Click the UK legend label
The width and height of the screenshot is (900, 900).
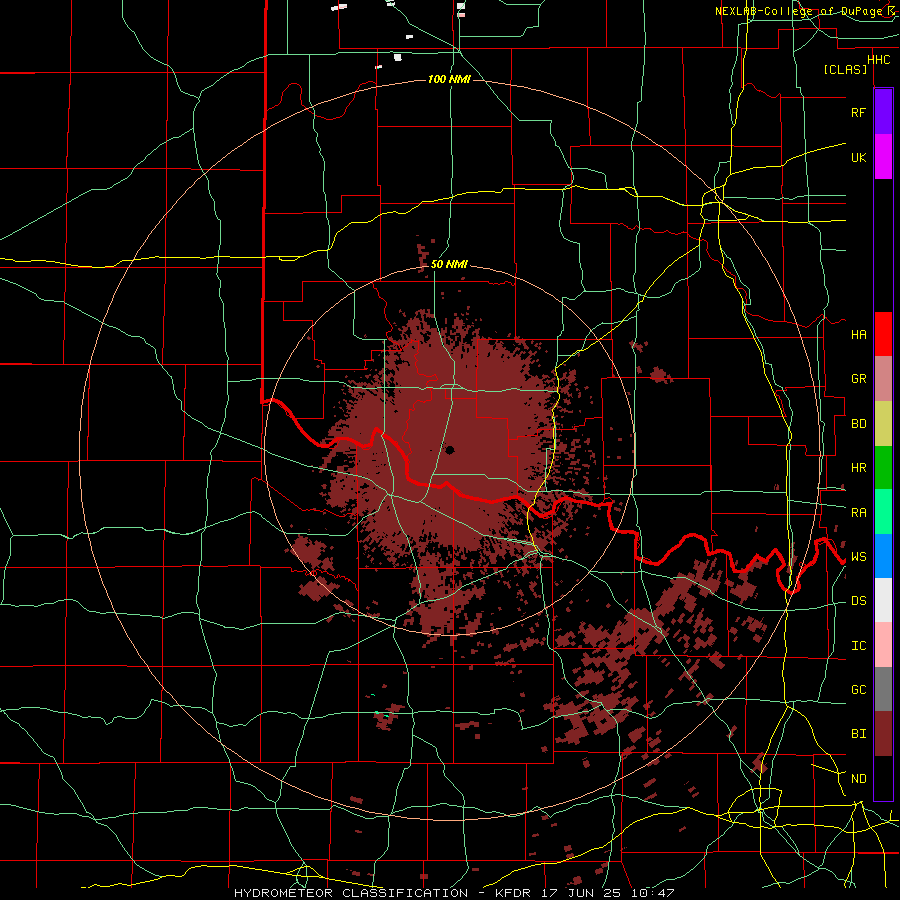pyautogui.click(x=858, y=157)
